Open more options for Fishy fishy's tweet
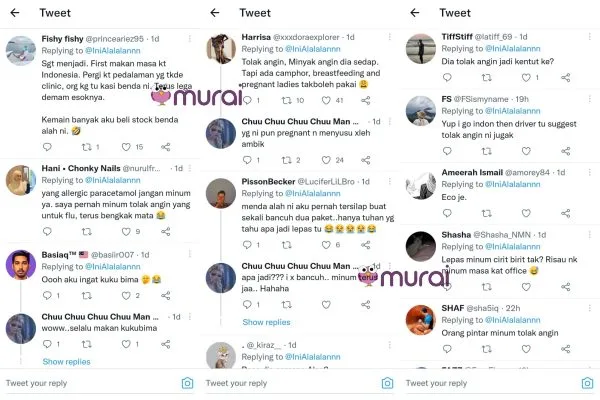Viewport: 600px width, 400px height. click(x=190, y=38)
